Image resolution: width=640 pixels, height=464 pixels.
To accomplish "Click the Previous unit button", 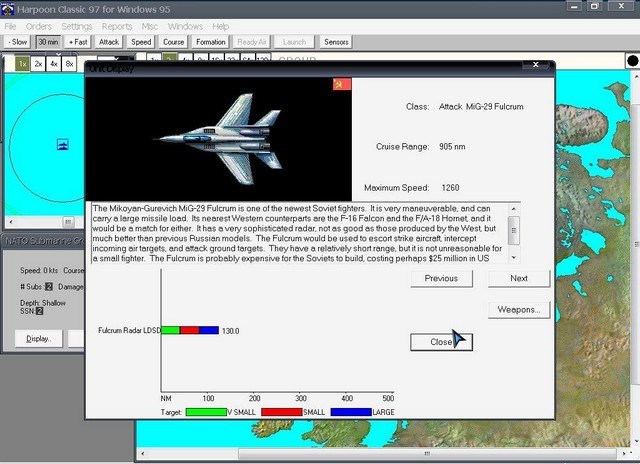I will 441,279.
